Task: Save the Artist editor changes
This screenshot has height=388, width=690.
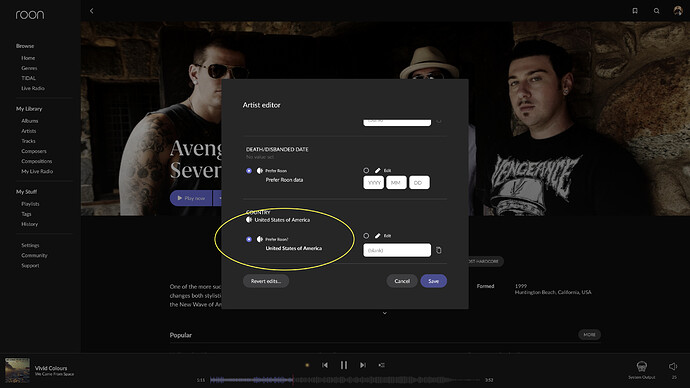Action: [x=433, y=281]
